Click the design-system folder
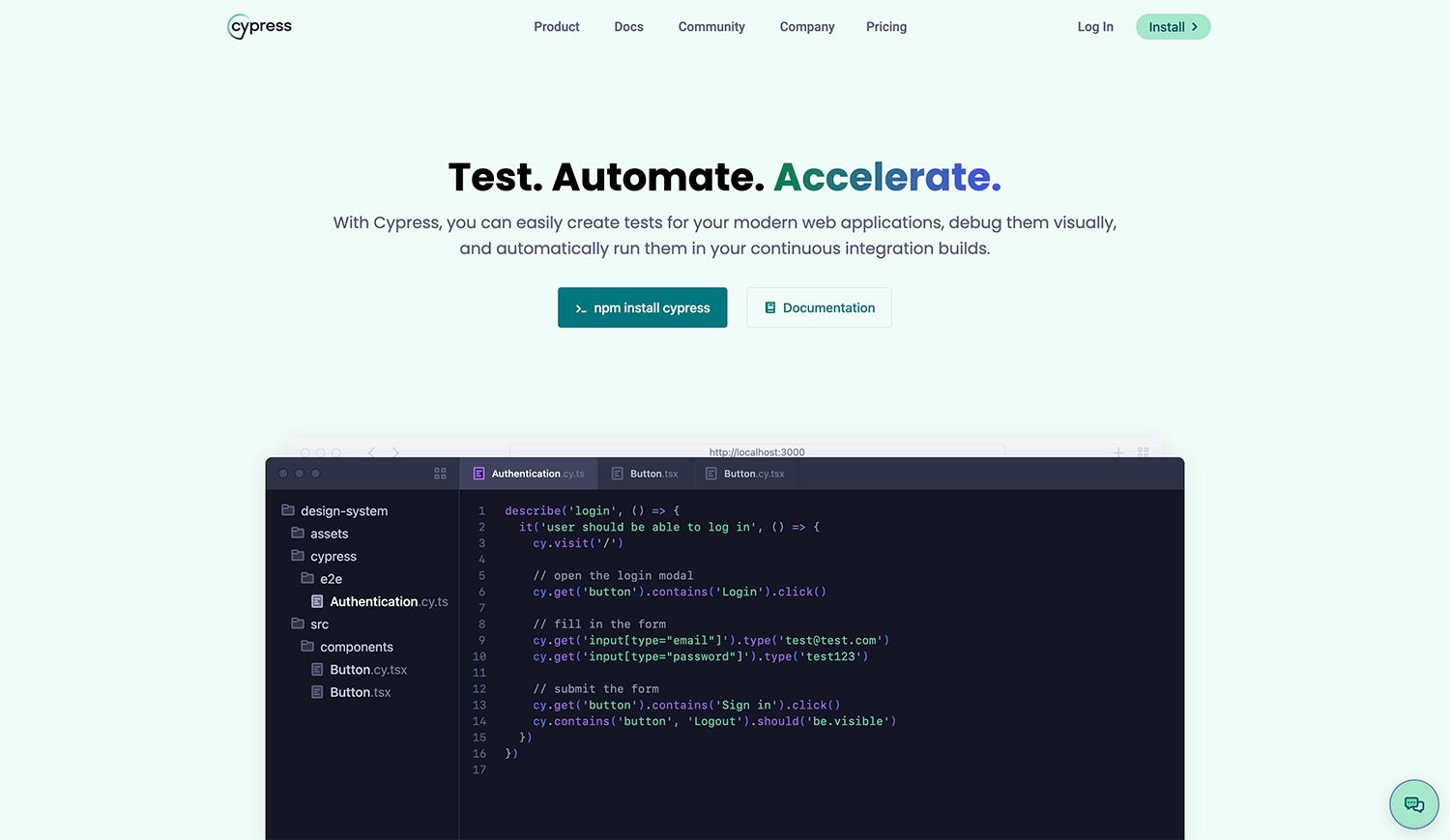The image size is (1450, 840). tap(334, 510)
